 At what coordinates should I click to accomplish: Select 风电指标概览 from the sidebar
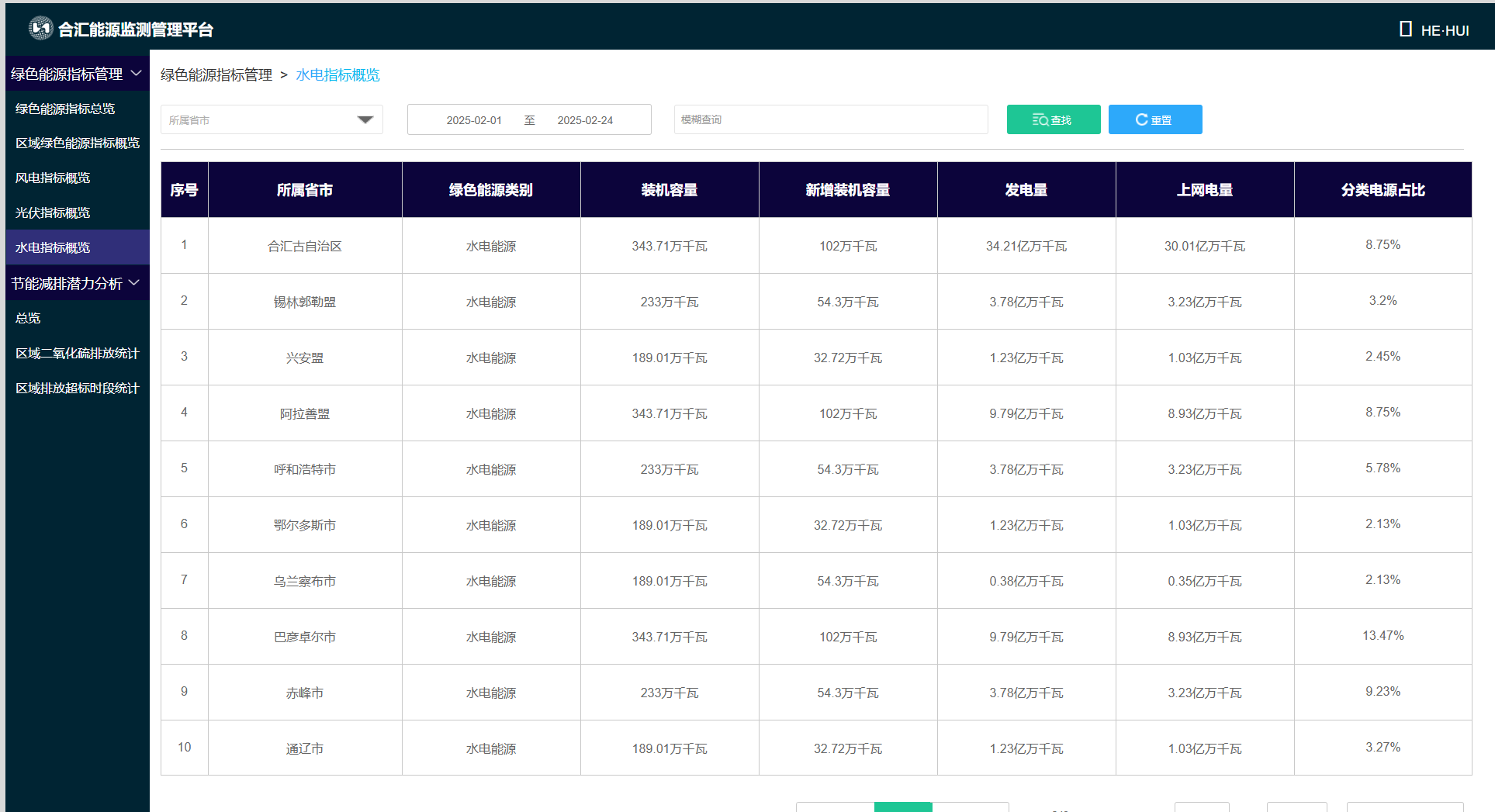pos(53,178)
